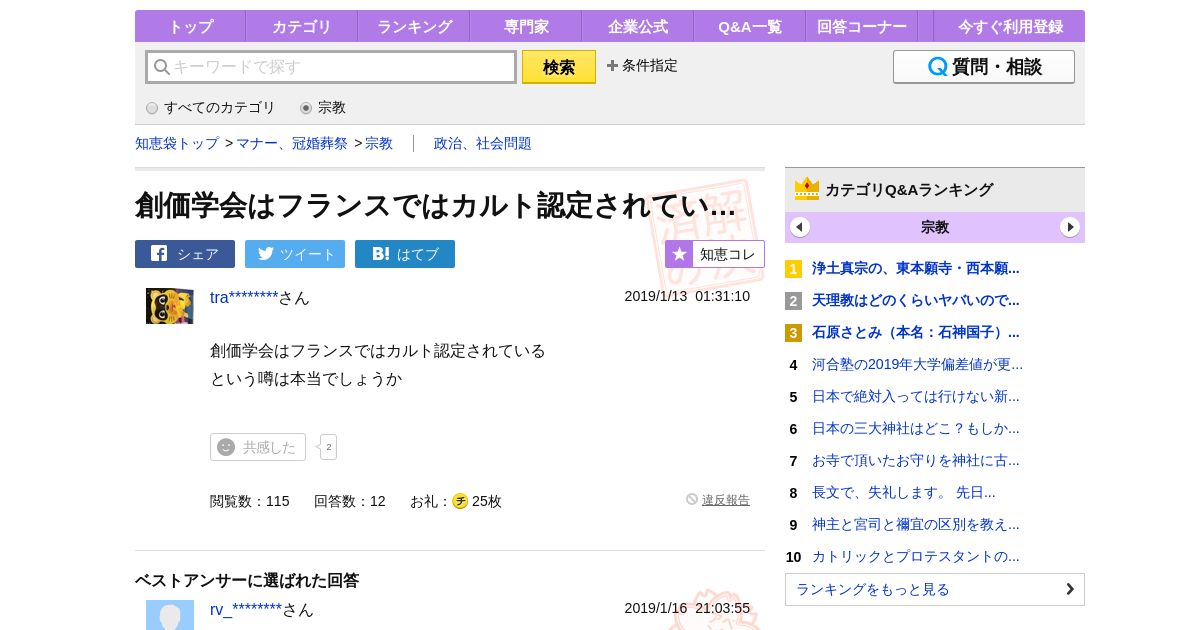Open the 回答コーナー tab
This screenshot has width=1200, height=630.
click(x=861, y=26)
